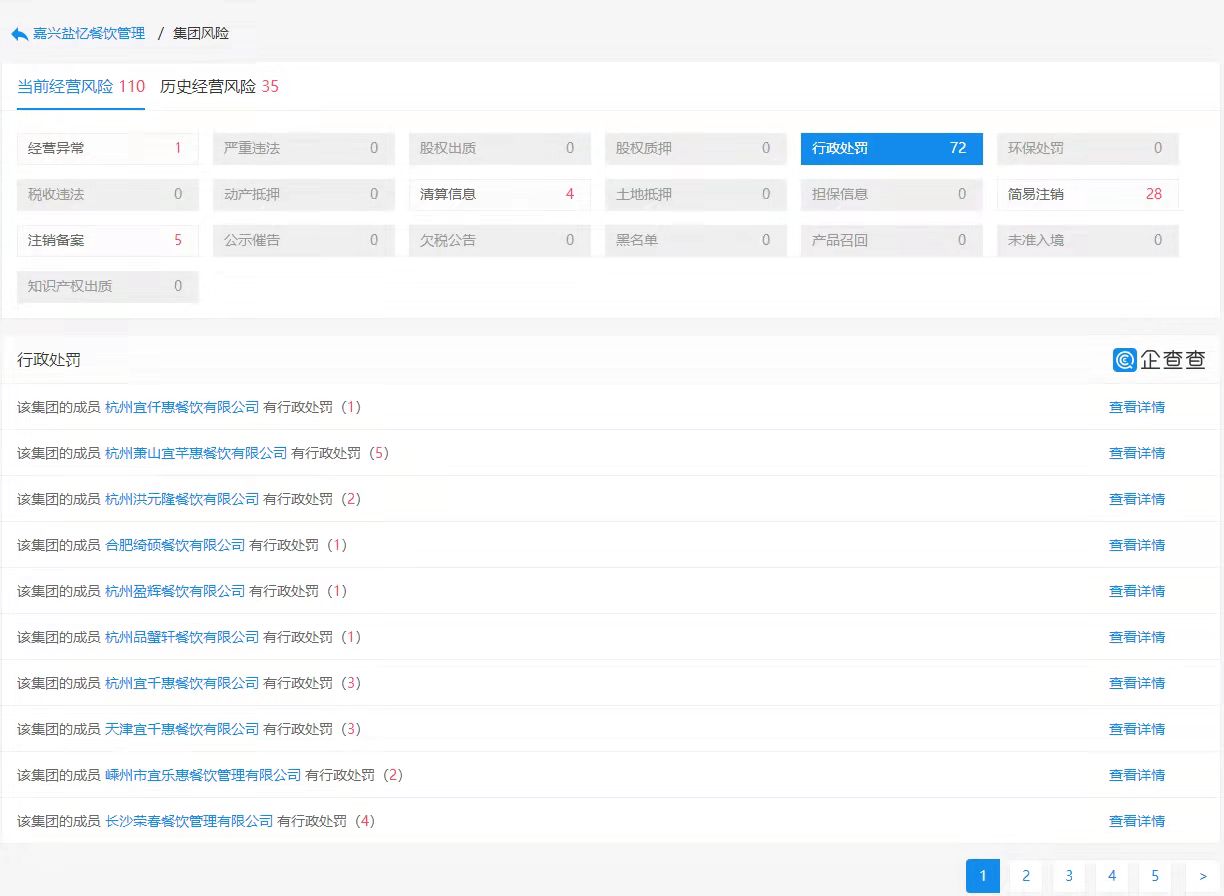The width and height of the screenshot is (1224, 896).
Task: Select the 注销备案 risk filter
Action: tap(108, 241)
